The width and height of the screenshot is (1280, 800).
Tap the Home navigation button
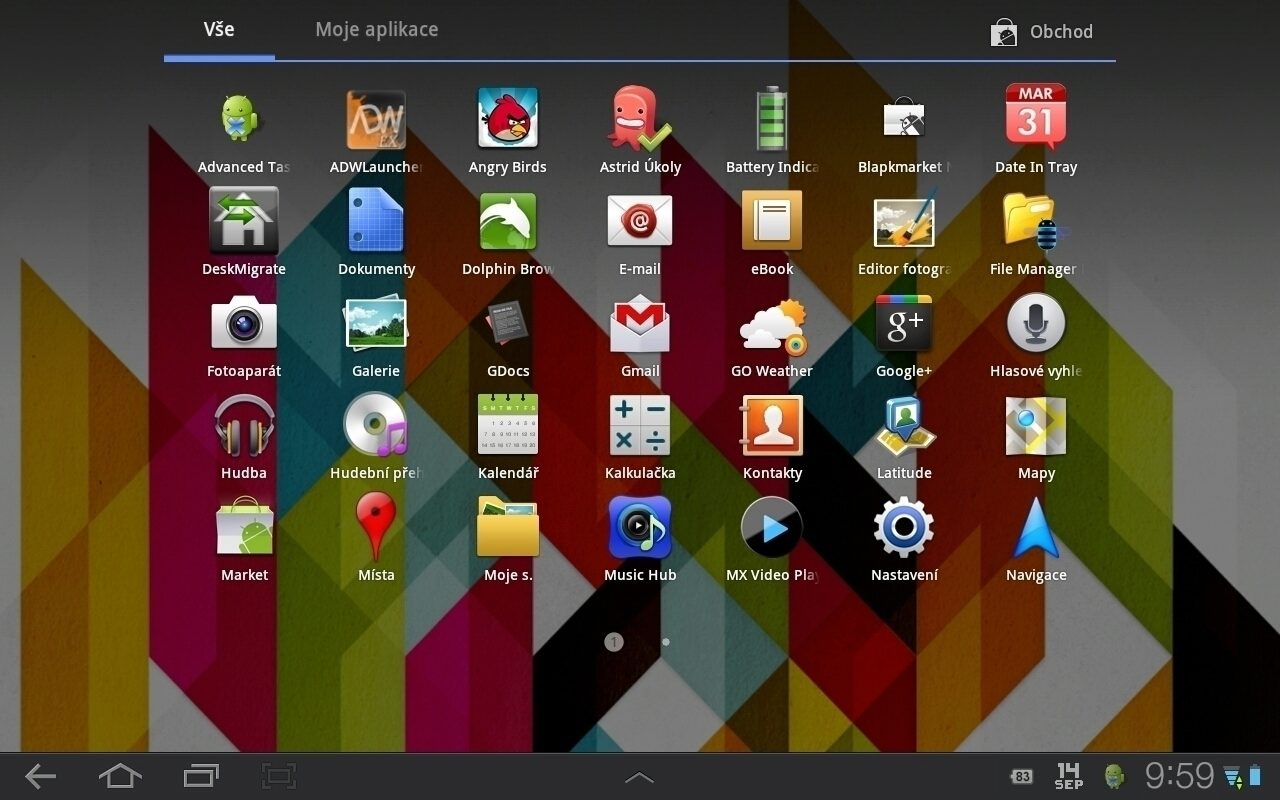[120, 775]
